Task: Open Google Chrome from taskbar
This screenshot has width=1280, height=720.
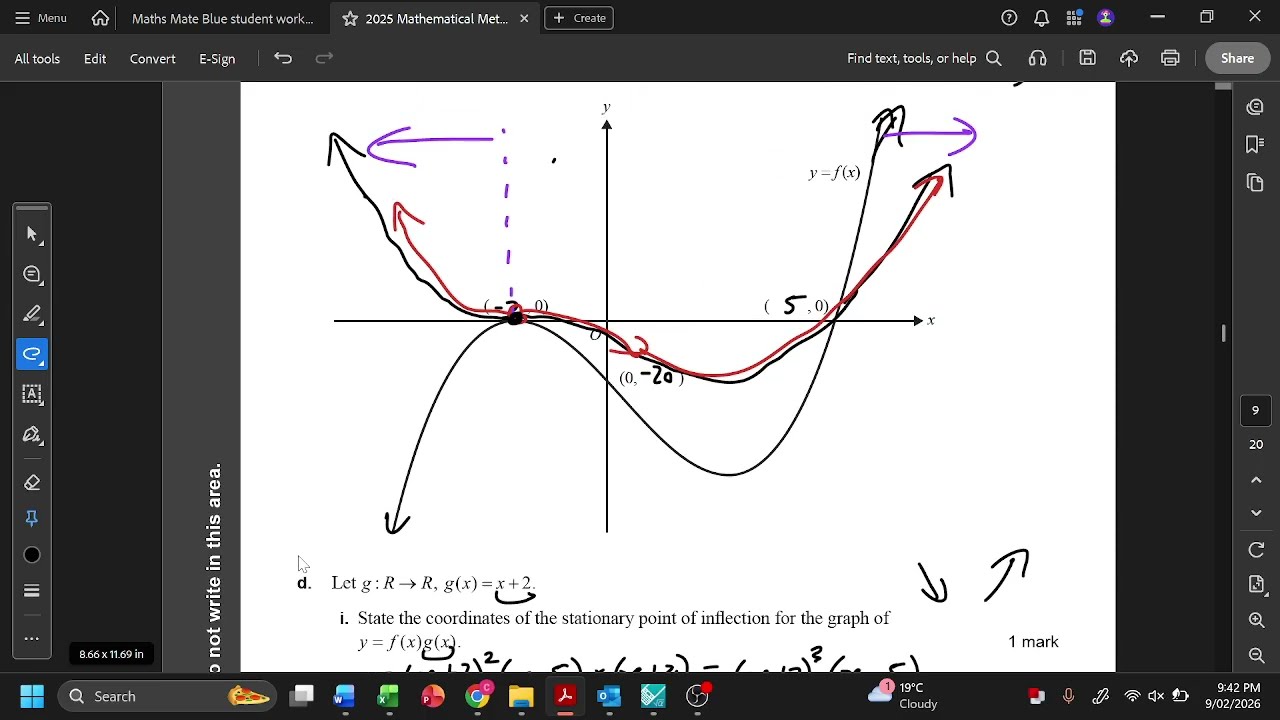Action: [x=478, y=696]
